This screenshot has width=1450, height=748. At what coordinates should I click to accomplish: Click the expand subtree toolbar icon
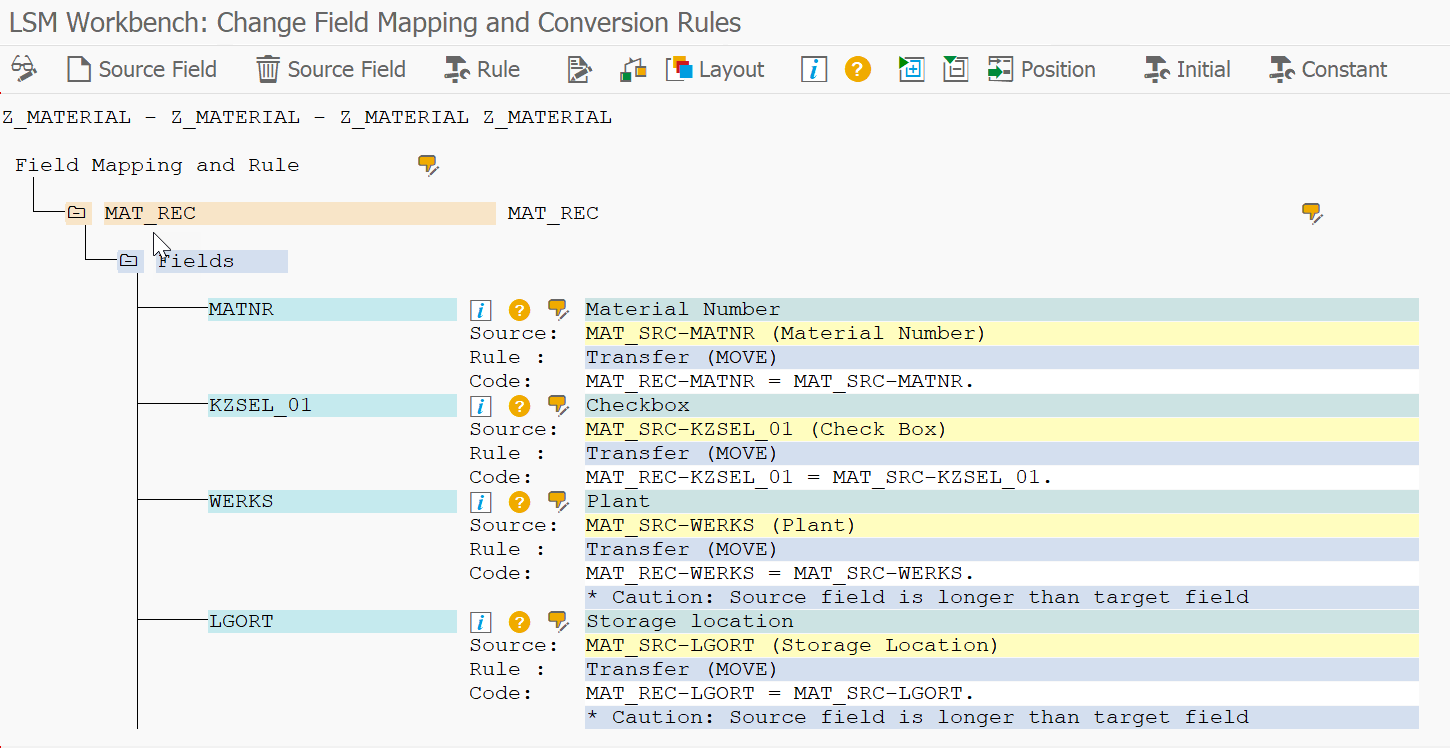[x=911, y=69]
